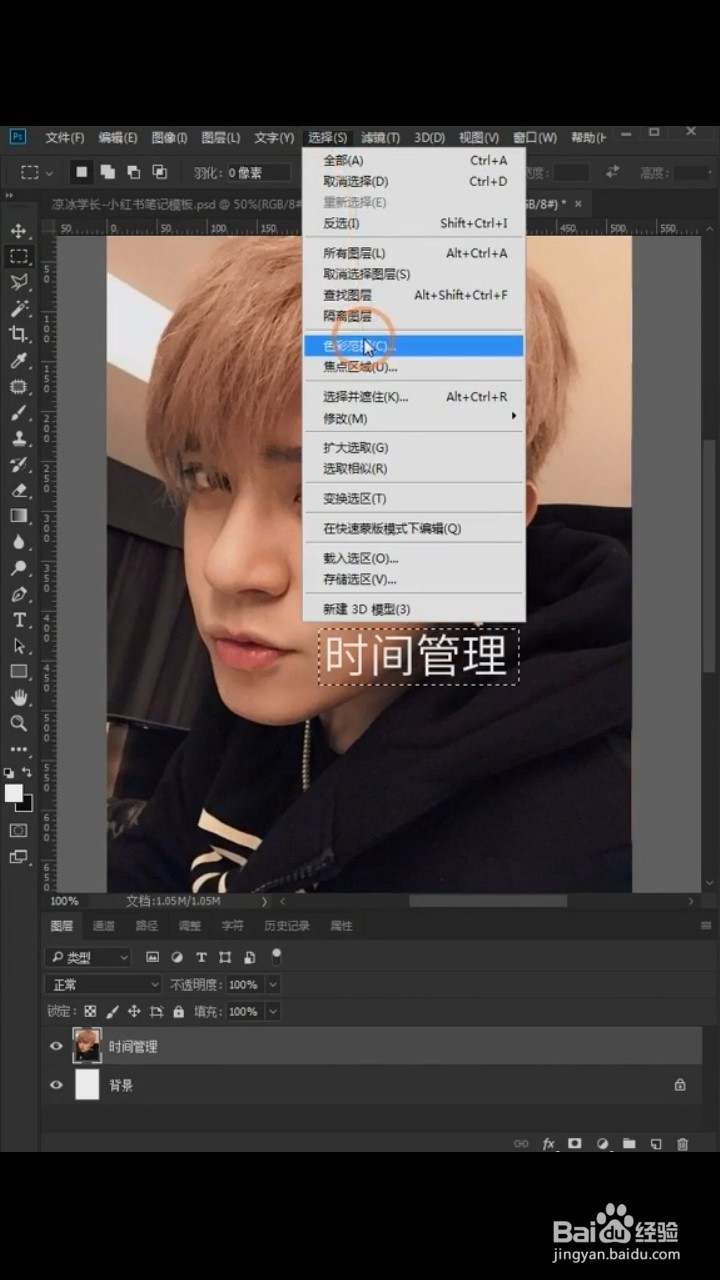
Task: Toggle prevent artboard auto-nesting lock
Action: (x=156, y=1012)
